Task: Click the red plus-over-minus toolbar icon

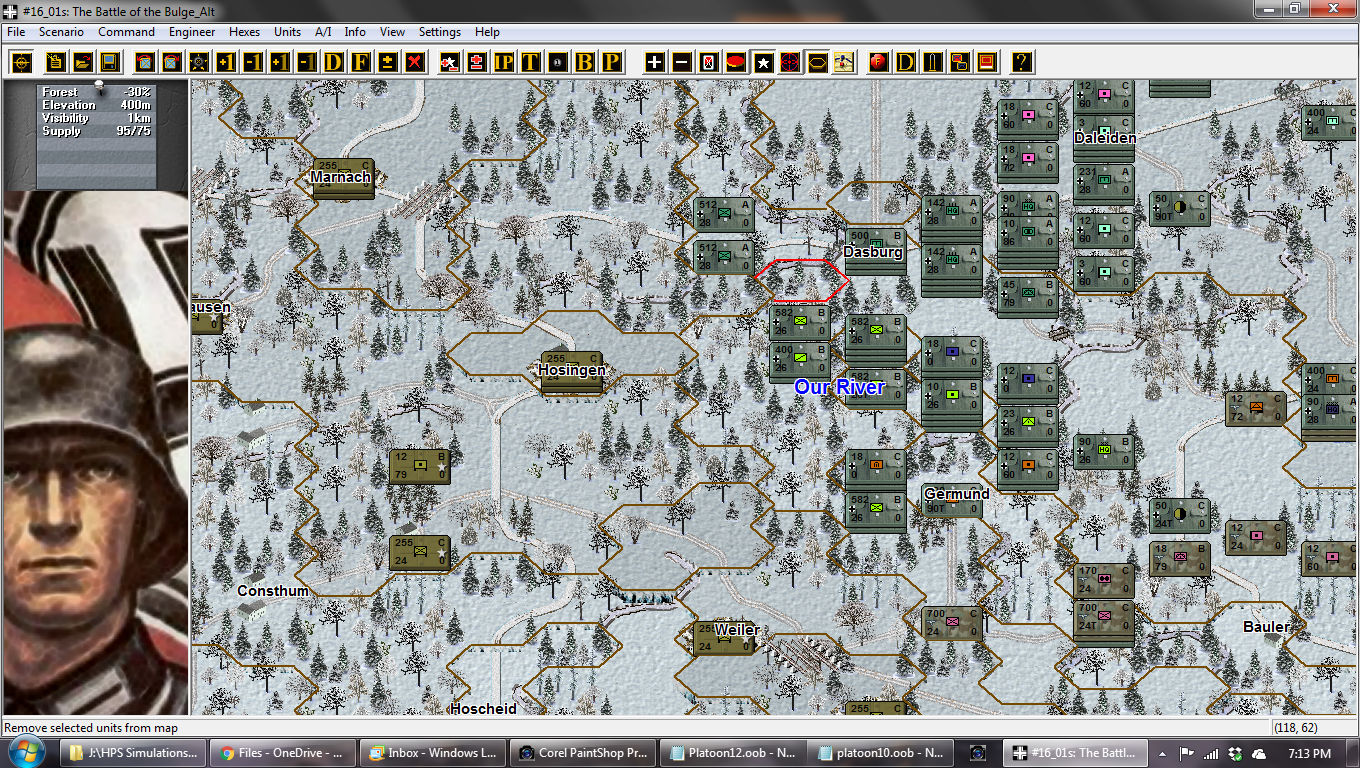Action: coord(477,62)
